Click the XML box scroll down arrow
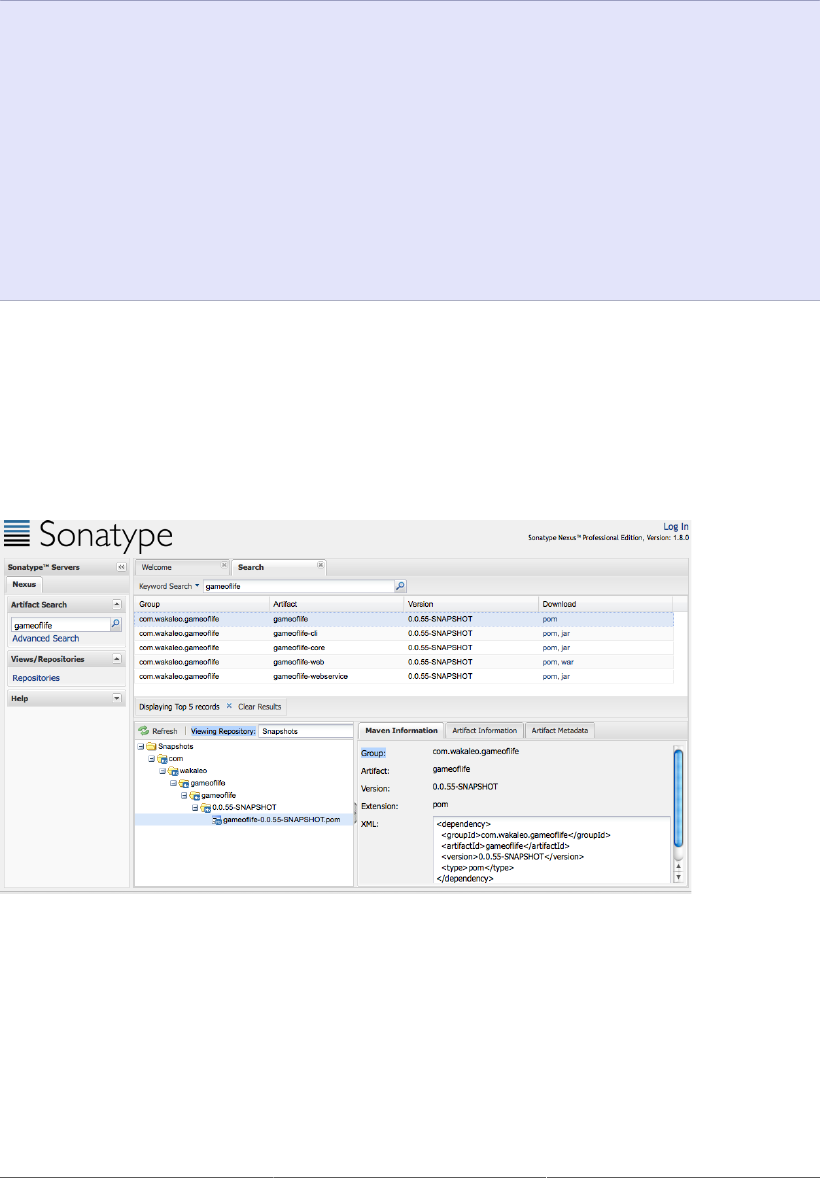Screen dimensions: 820x1178 point(678,877)
